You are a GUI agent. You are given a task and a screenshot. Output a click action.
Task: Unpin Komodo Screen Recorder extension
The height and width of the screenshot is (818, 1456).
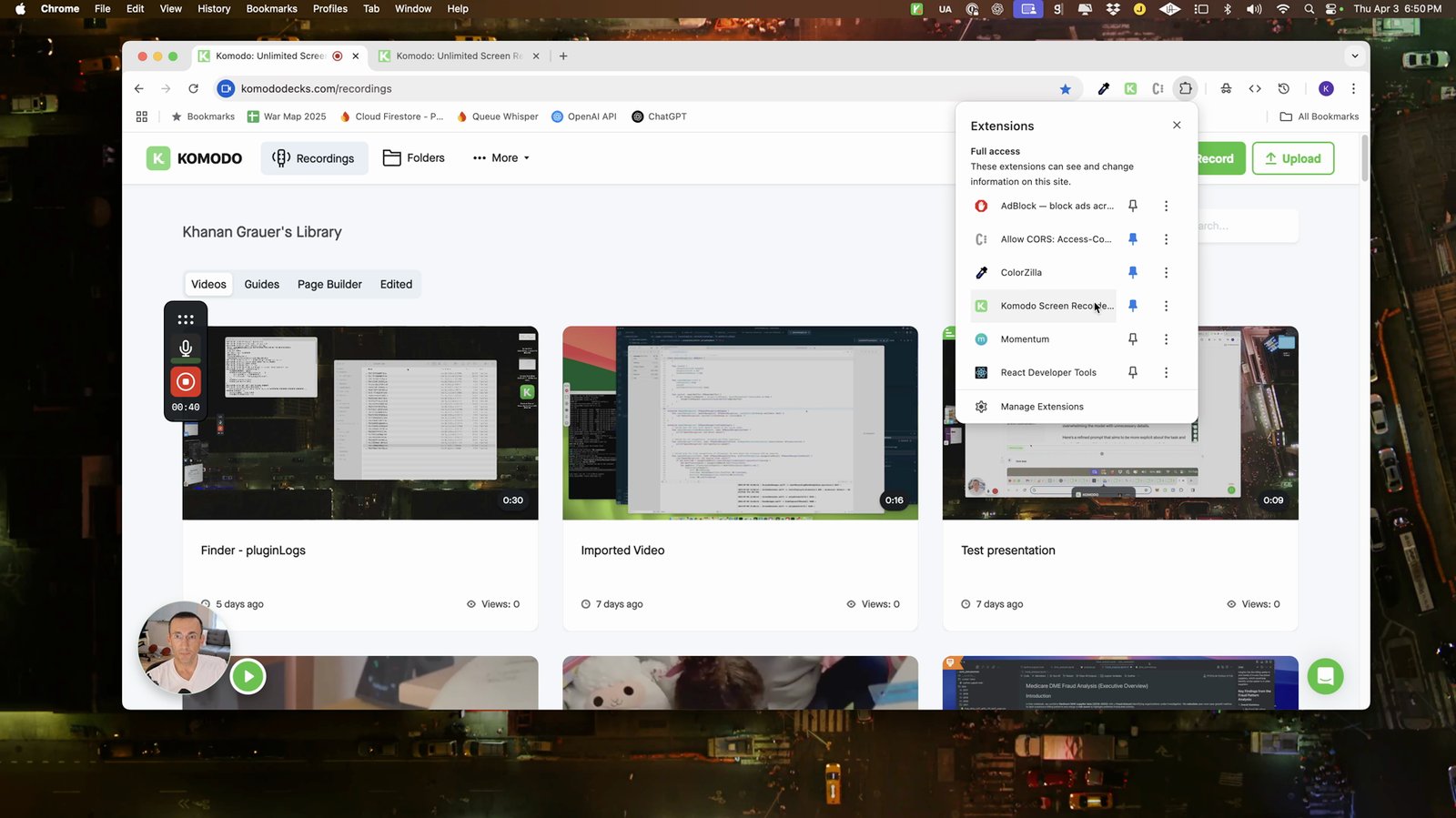1133,306
